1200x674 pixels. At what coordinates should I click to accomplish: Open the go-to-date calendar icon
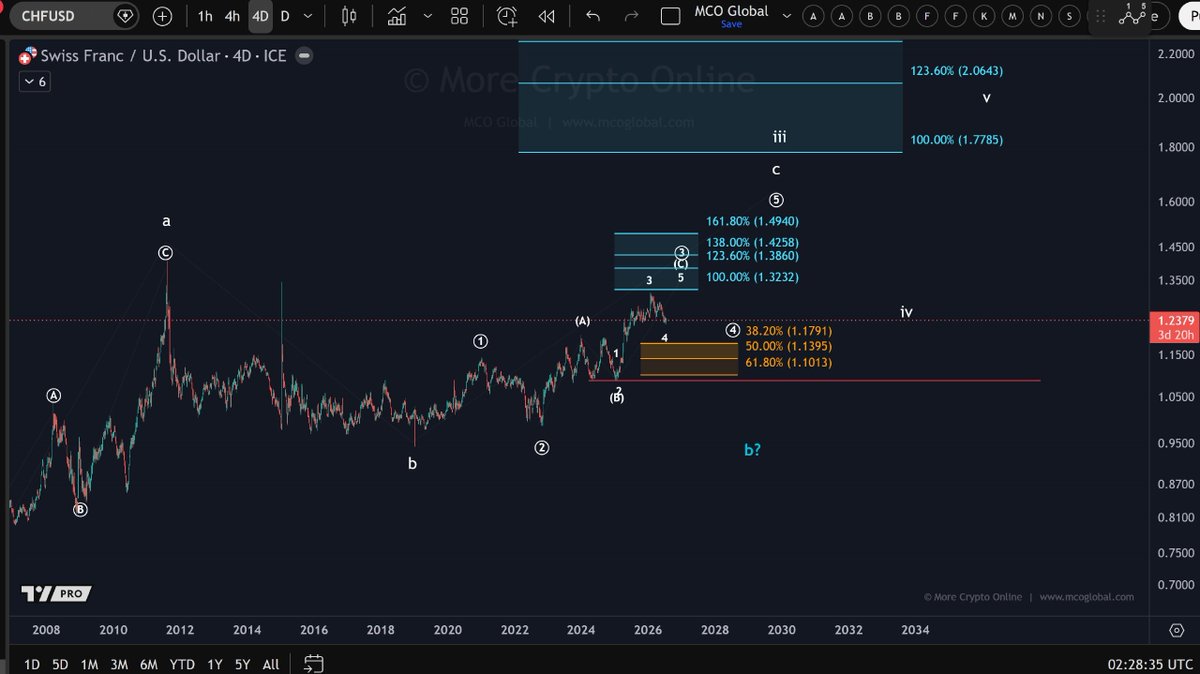click(314, 663)
